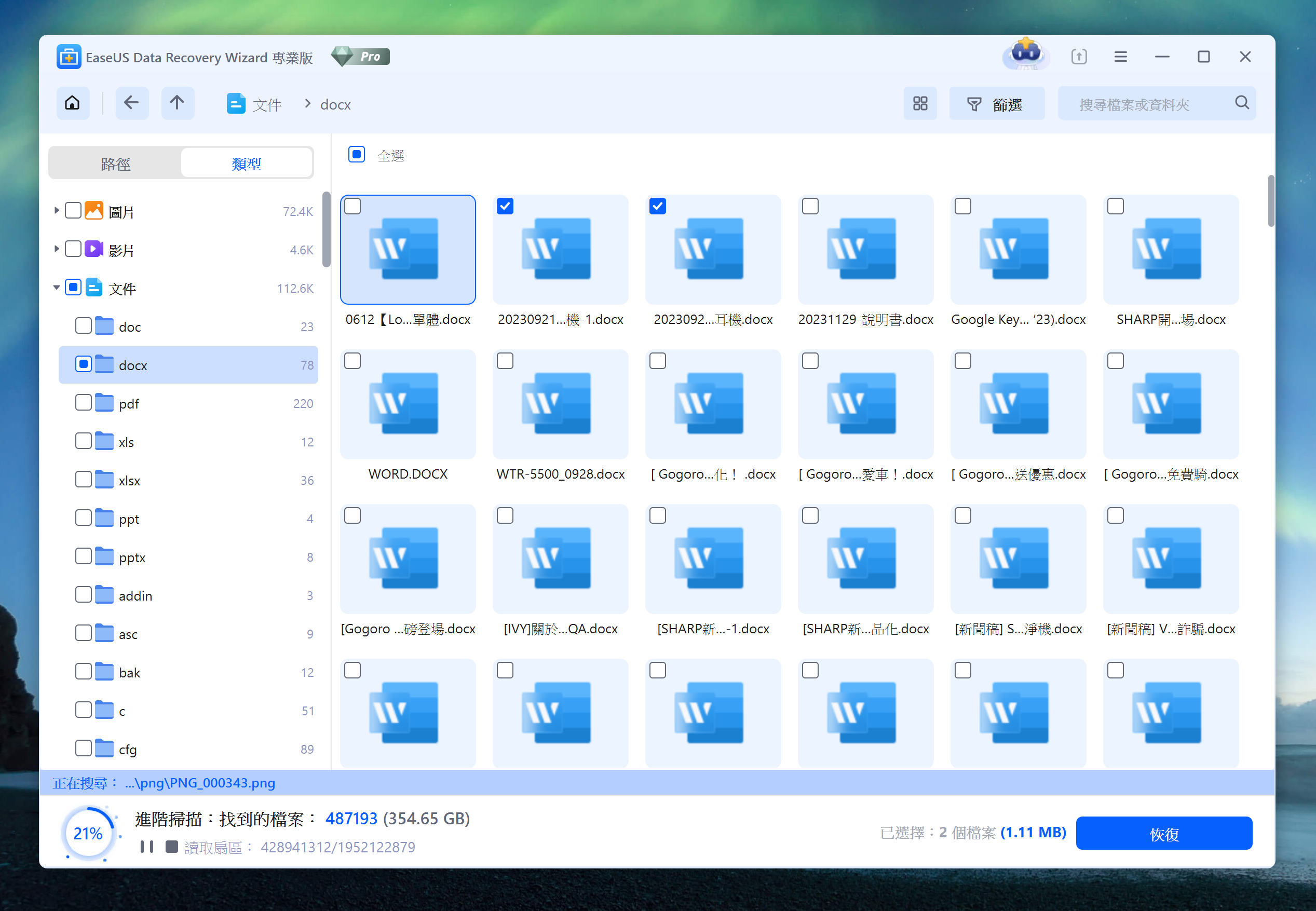
Task: Switch to grid view layout icon
Action: pos(919,103)
